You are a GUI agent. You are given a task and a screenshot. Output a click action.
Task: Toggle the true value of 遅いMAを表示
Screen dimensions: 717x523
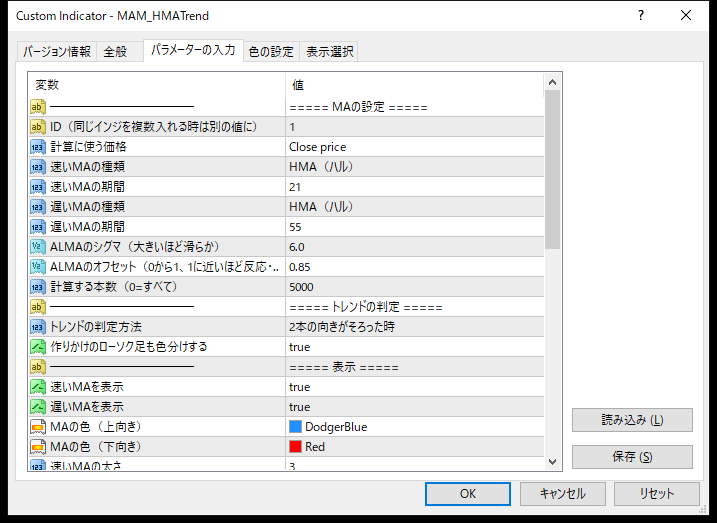[x=415, y=407]
